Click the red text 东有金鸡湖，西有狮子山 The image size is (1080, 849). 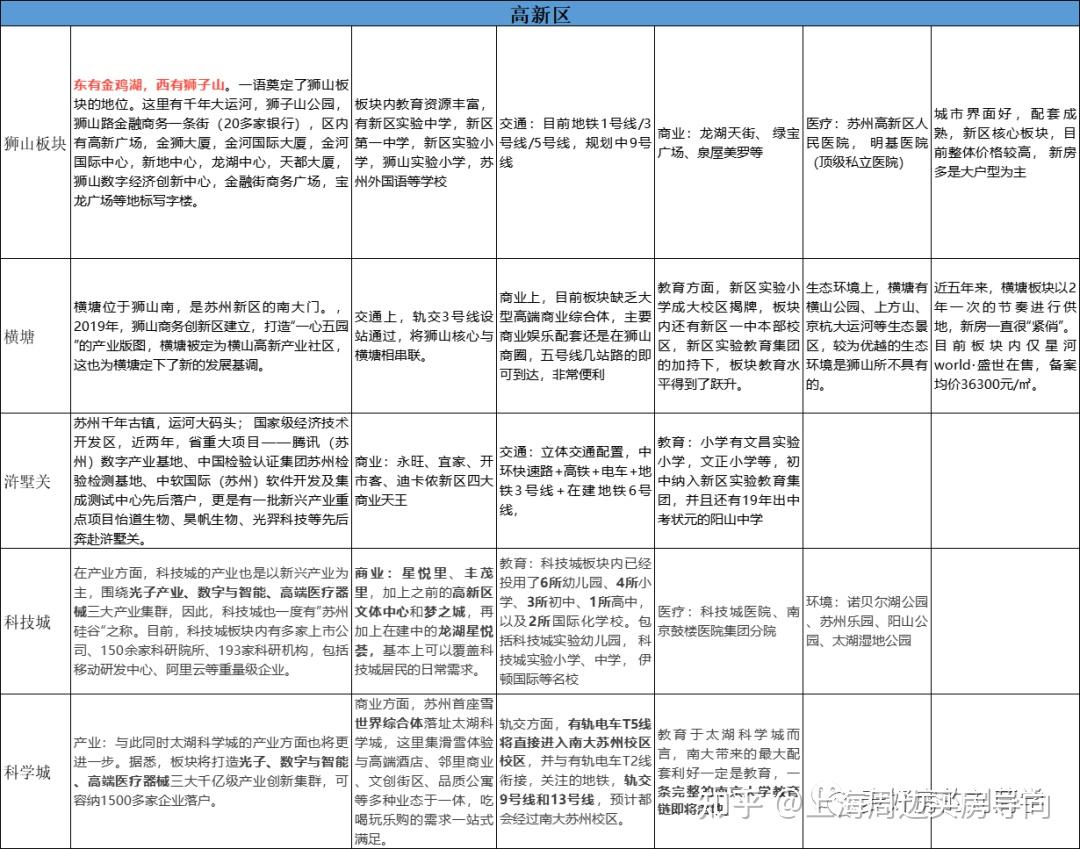coord(149,85)
